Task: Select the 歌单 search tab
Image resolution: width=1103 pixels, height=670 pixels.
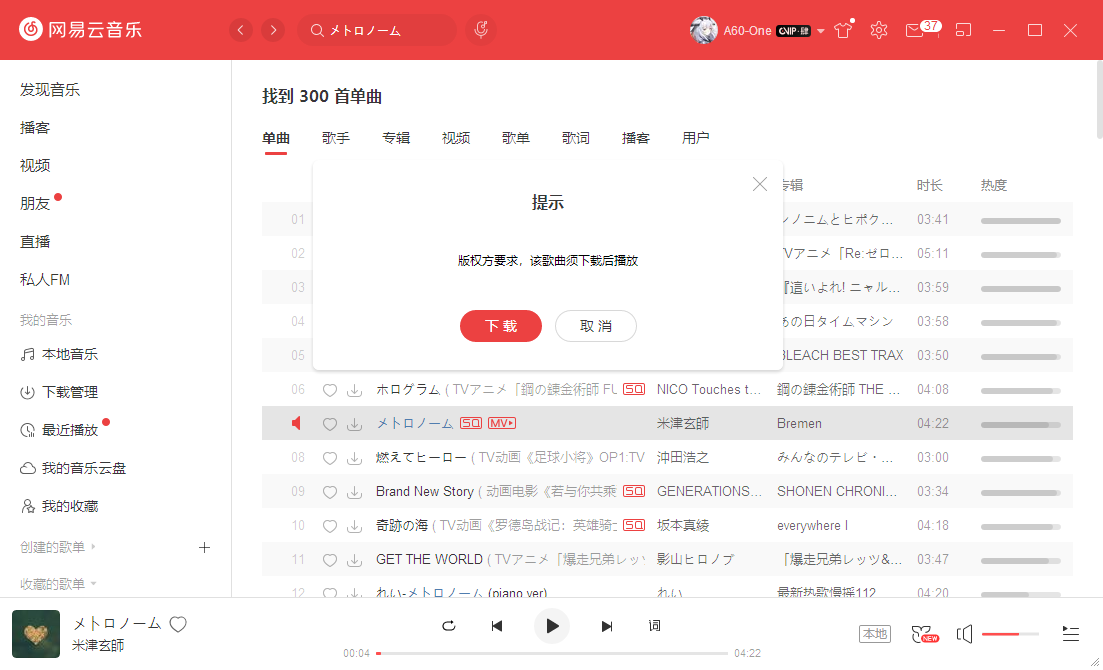Action: 516,138
